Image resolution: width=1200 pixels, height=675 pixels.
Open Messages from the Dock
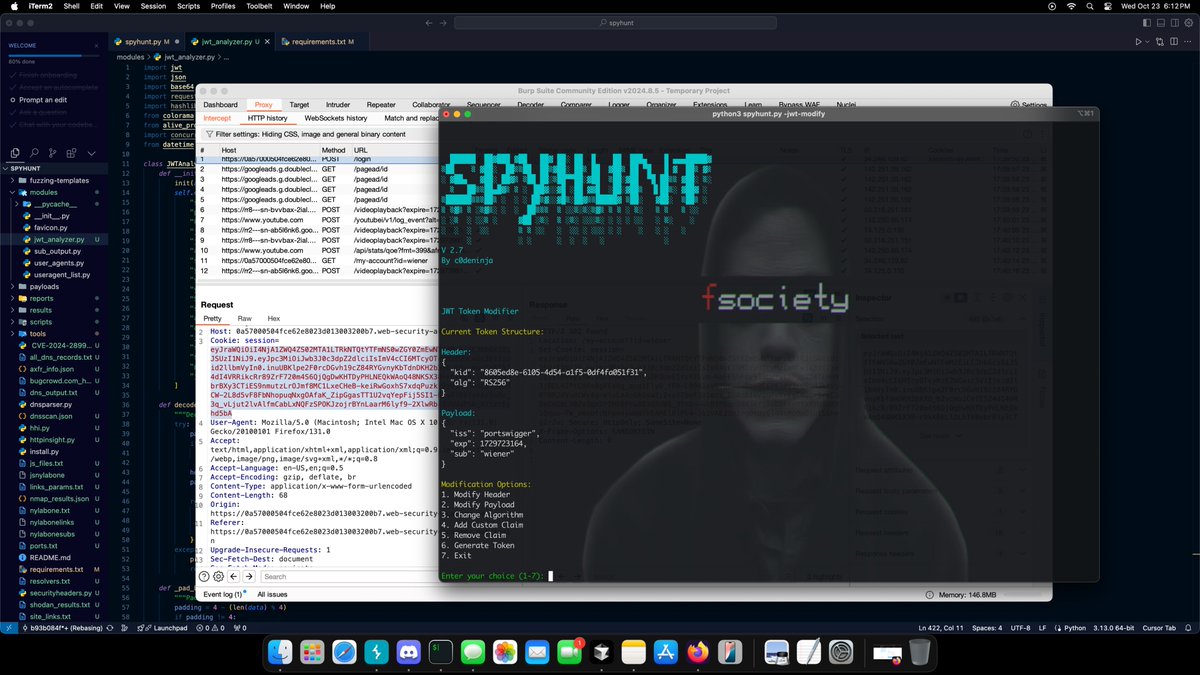click(473, 652)
